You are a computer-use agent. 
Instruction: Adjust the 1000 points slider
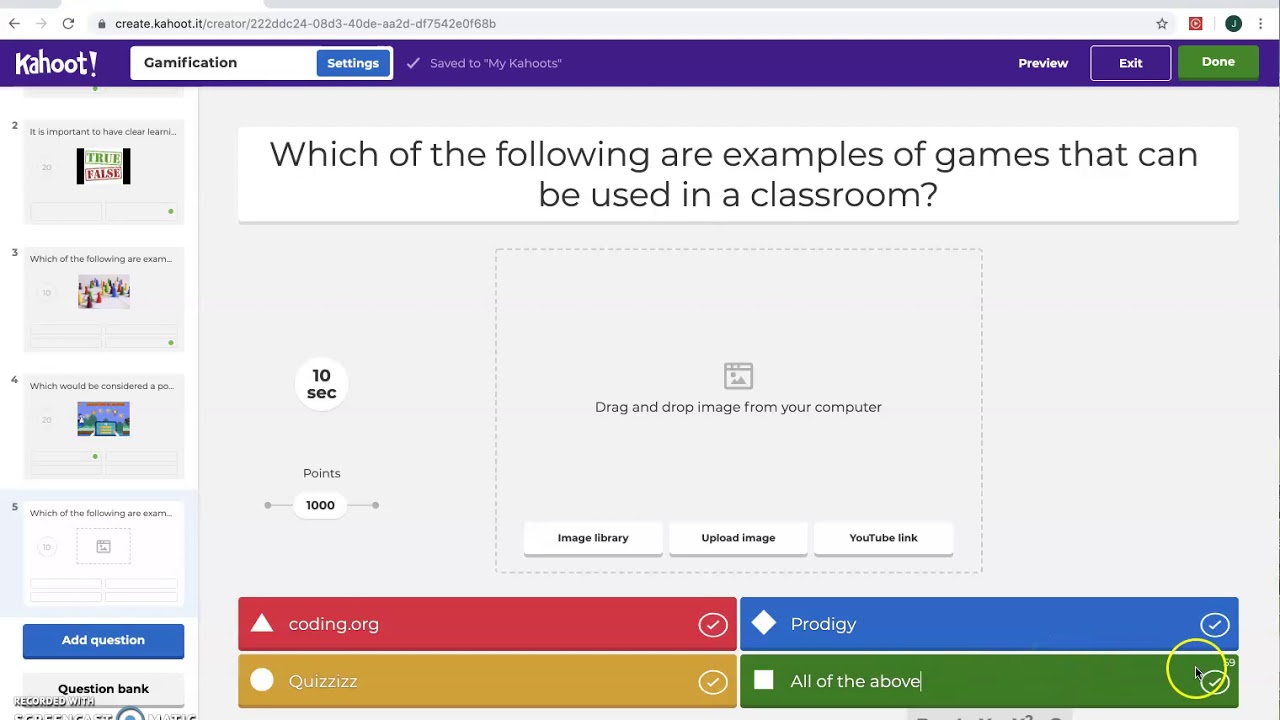click(320, 505)
